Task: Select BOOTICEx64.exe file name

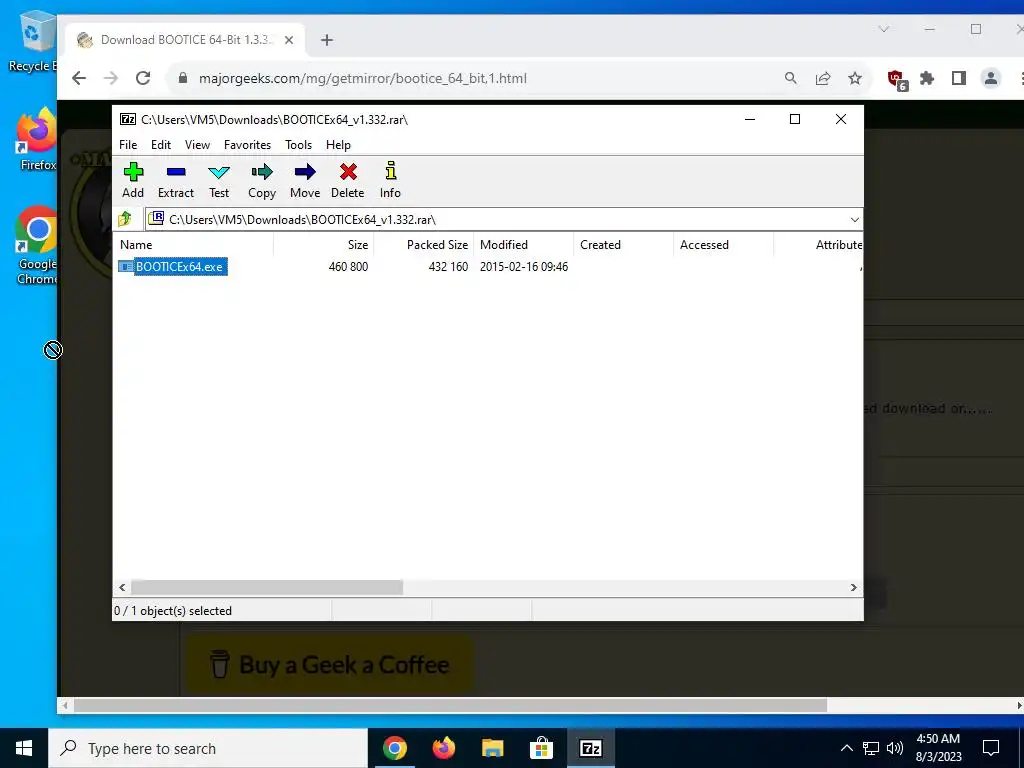Action: tap(180, 266)
